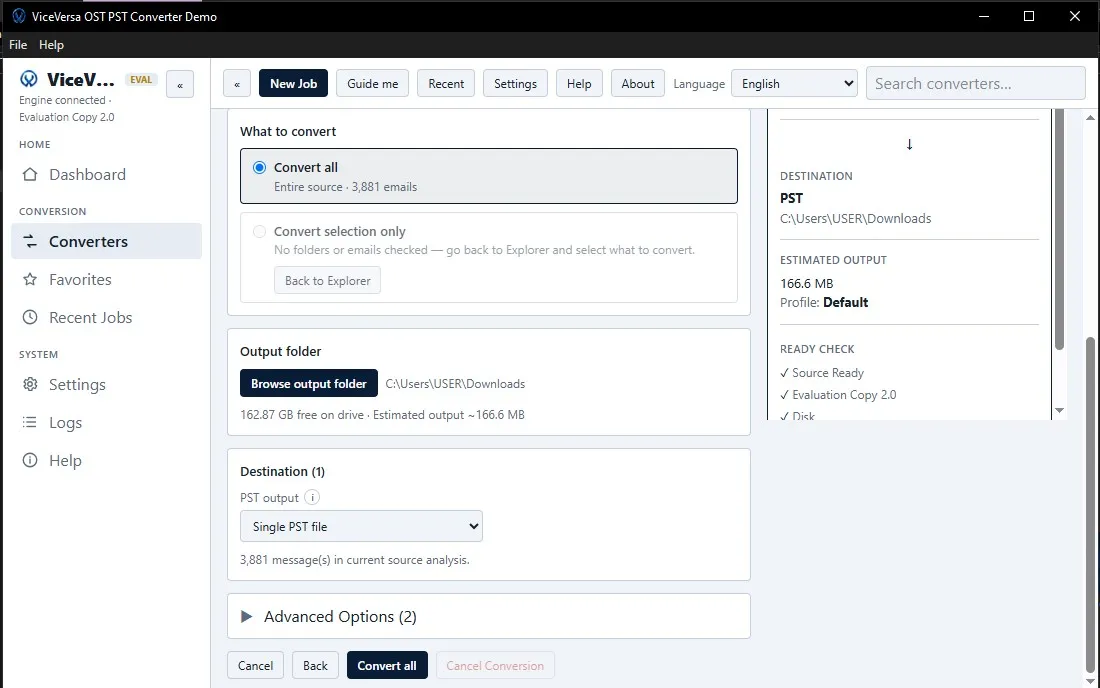Click the Dashboard home icon

click(29, 174)
